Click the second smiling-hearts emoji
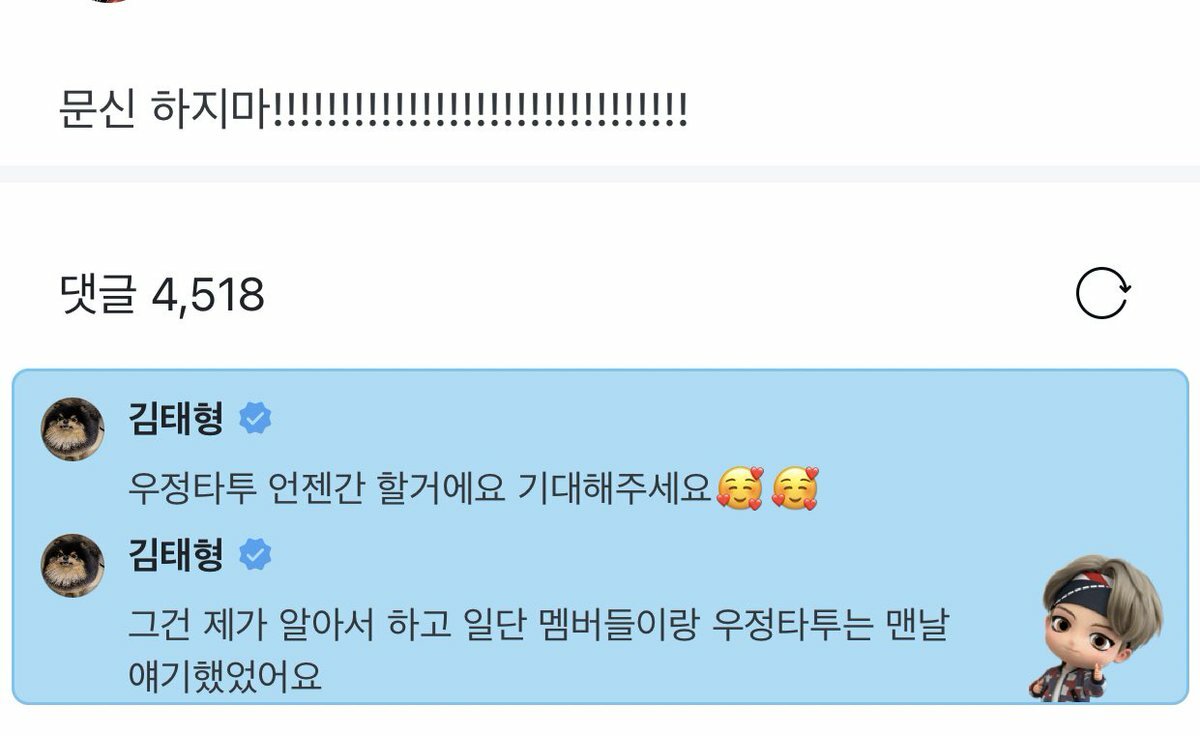This screenshot has height=736, width=1200. [x=795, y=488]
